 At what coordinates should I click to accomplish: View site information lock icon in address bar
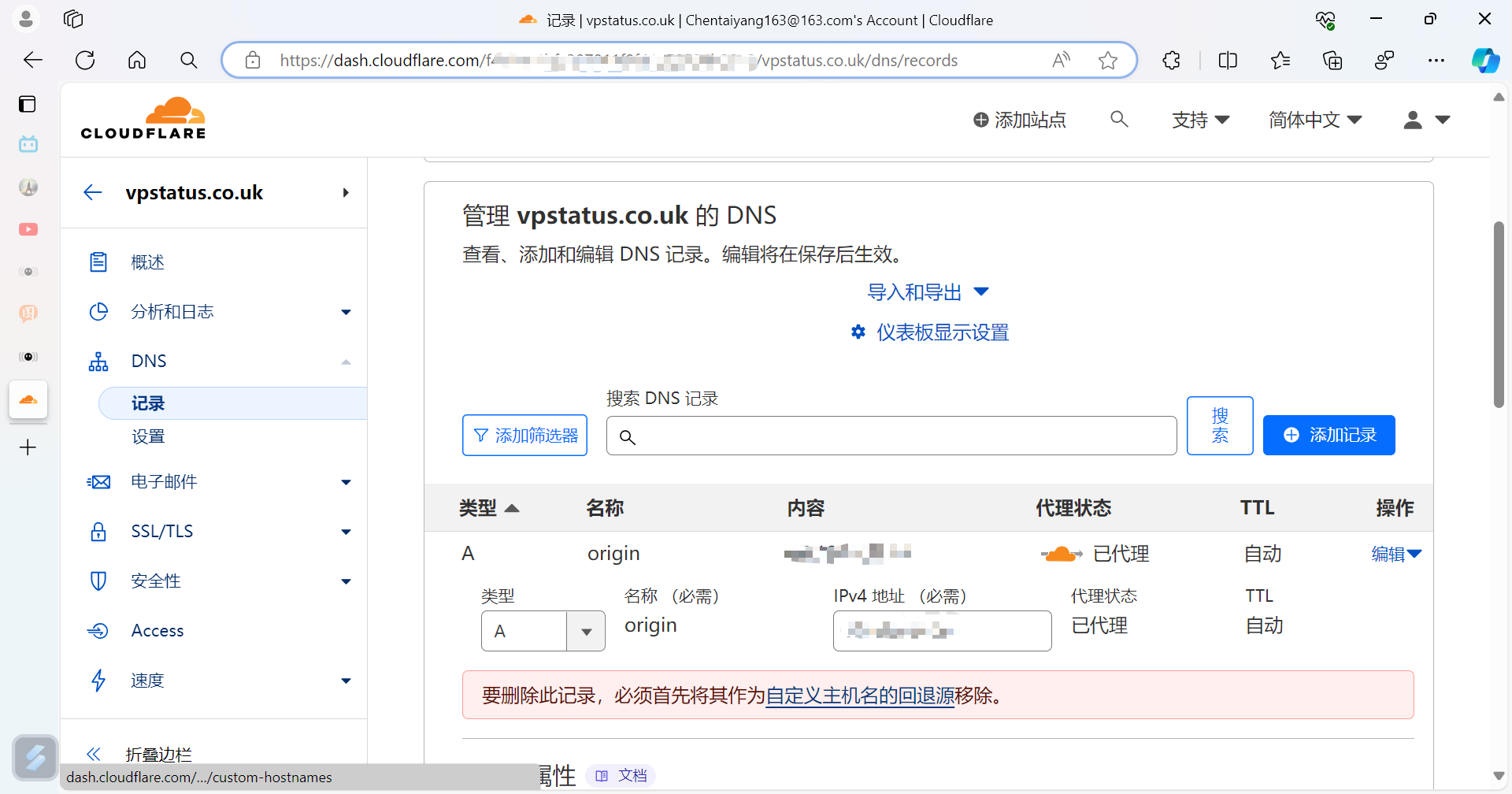point(253,60)
